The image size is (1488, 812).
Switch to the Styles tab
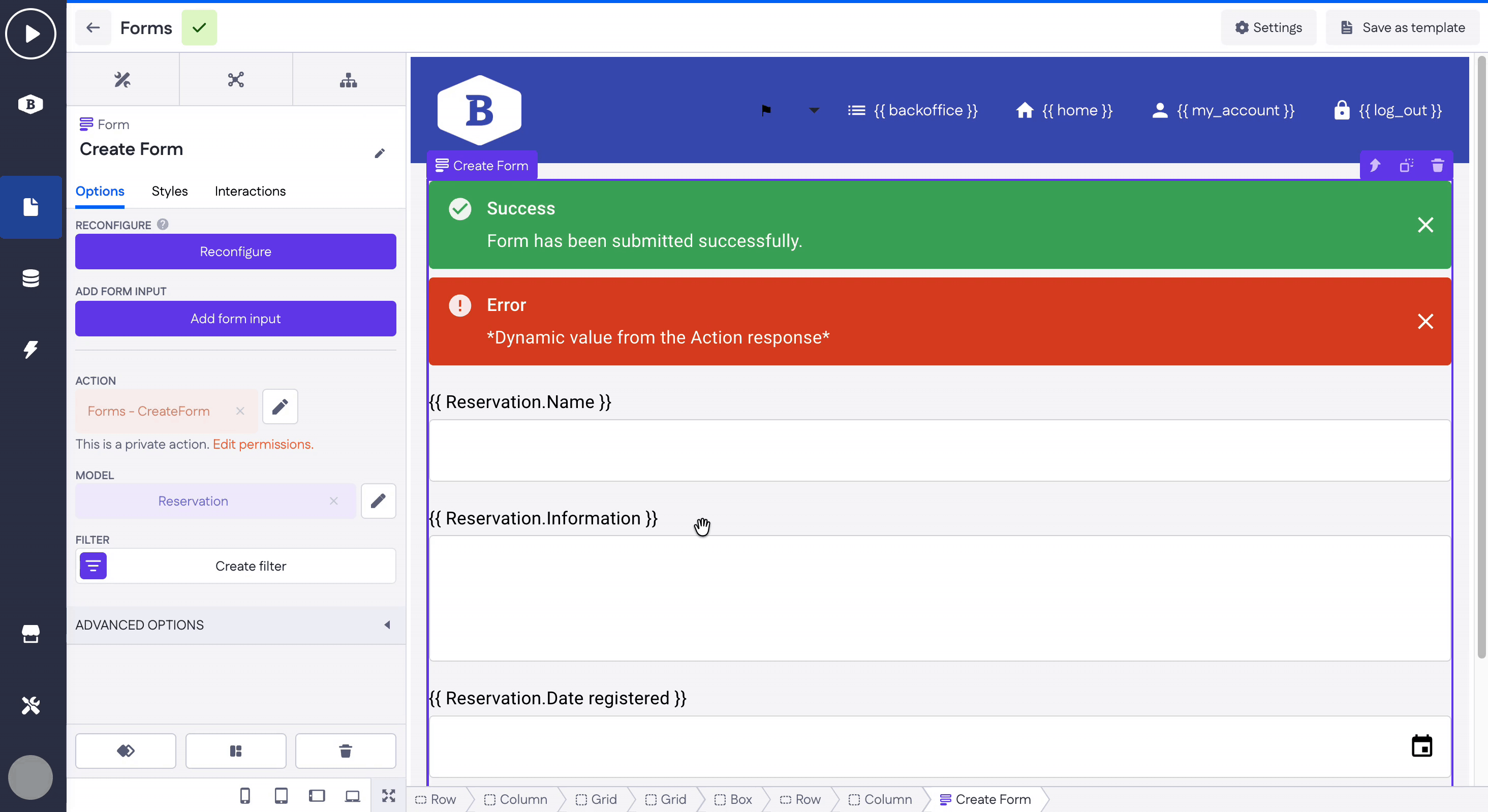click(x=169, y=191)
